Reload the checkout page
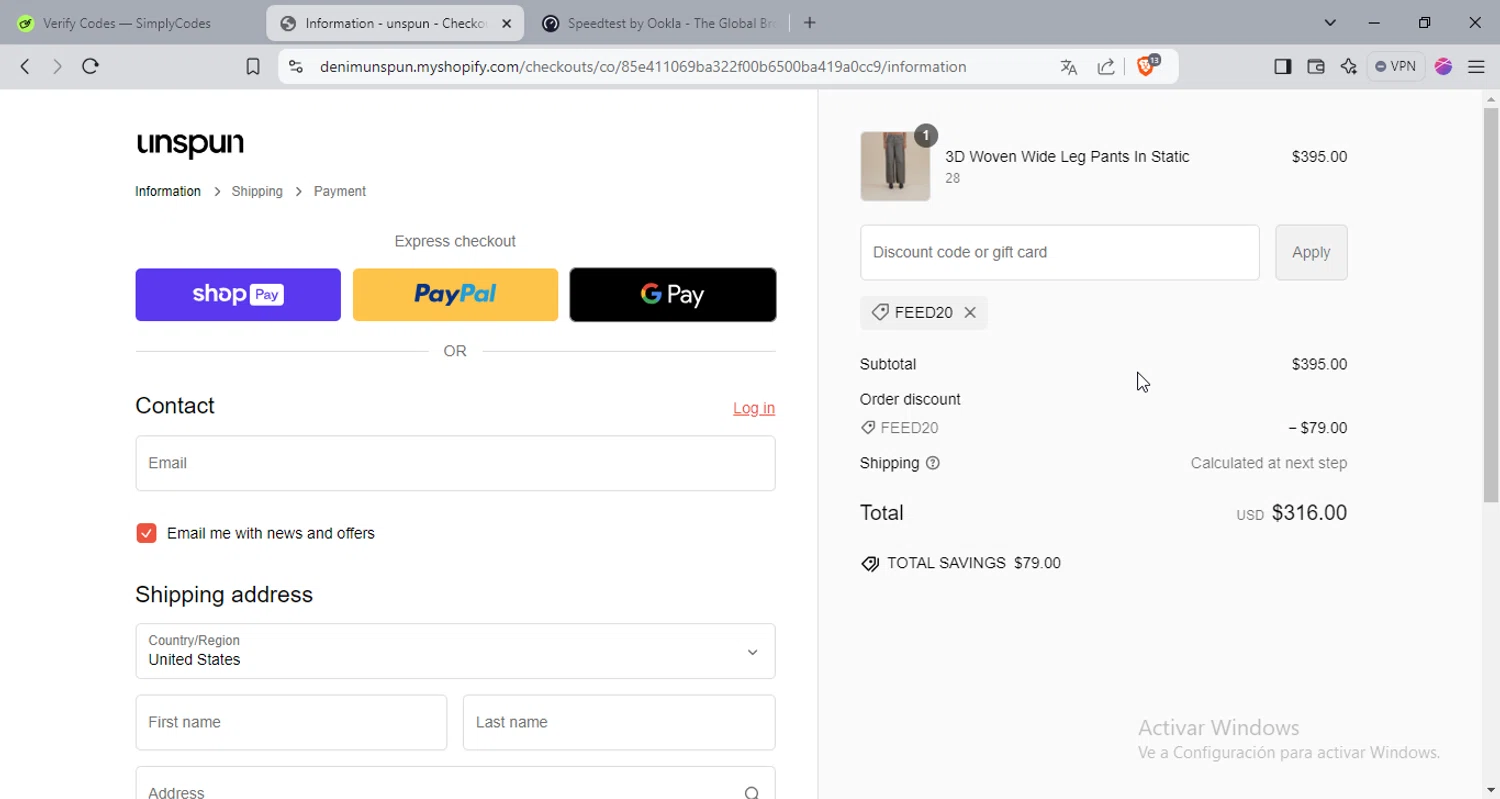Image resolution: width=1500 pixels, height=799 pixels. [90, 66]
